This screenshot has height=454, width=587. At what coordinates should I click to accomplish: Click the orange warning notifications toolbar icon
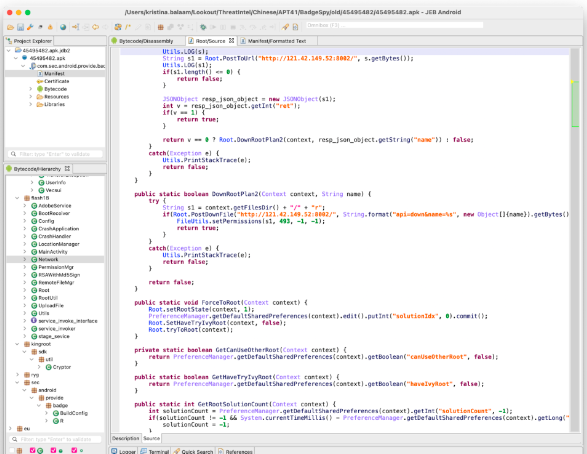click(x=50, y=27)
